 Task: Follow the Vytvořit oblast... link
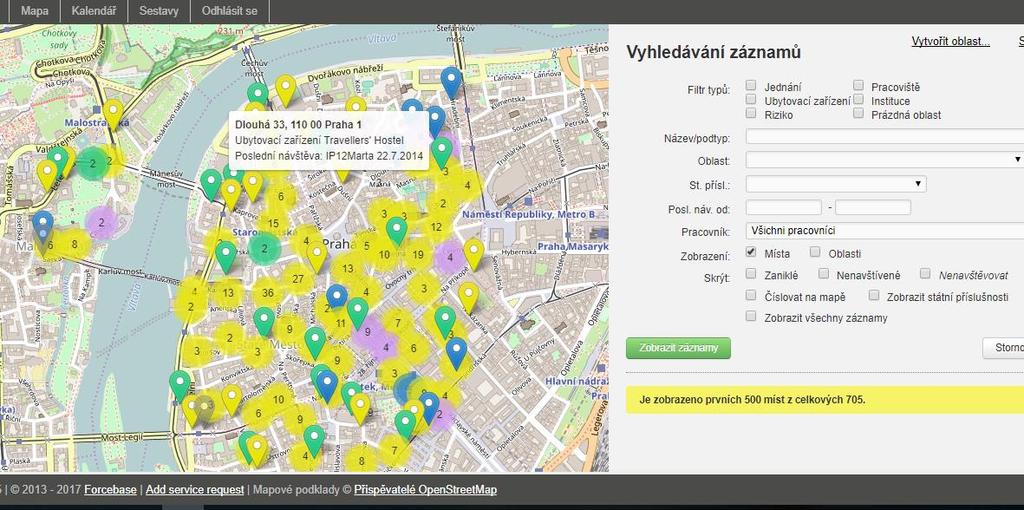click(x=950, y=42)
